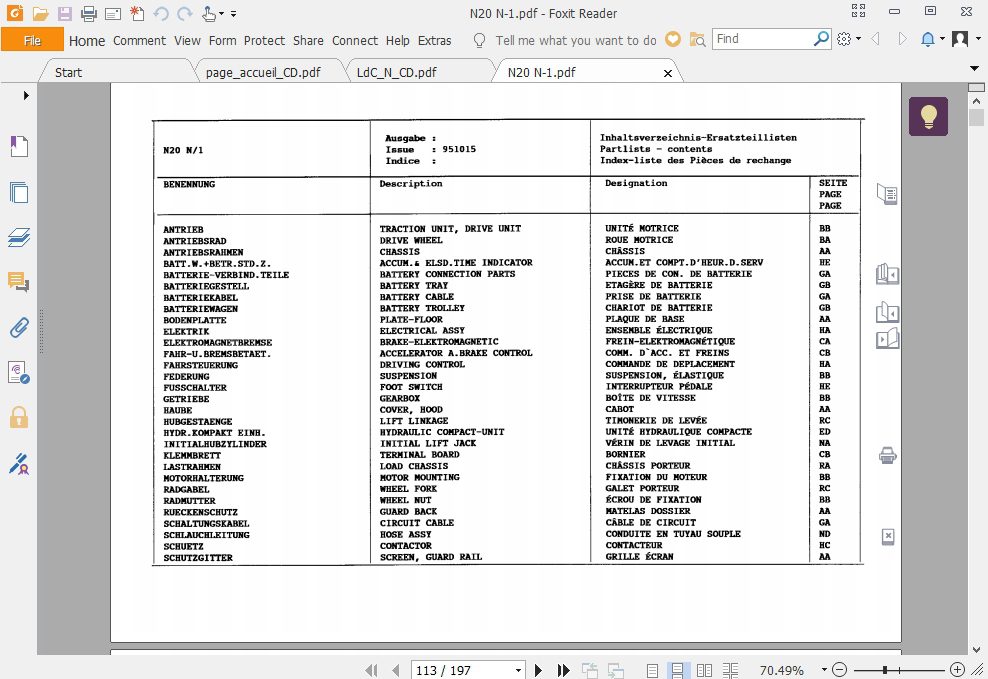Open the Help ribbon tab
This screenshot has width=988, height=679.
coord(398,40)
